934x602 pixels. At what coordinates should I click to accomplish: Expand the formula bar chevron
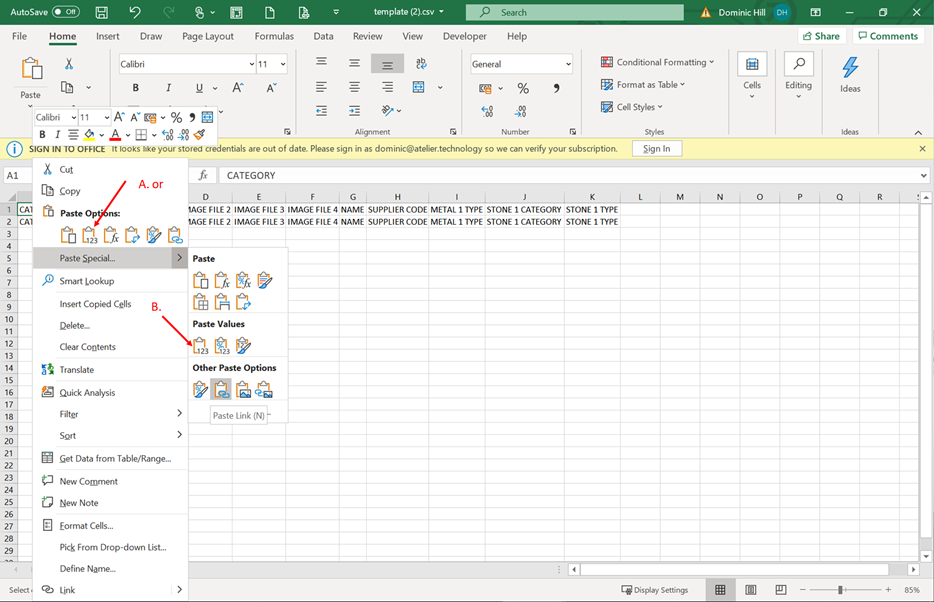click(x=923, y=176)
